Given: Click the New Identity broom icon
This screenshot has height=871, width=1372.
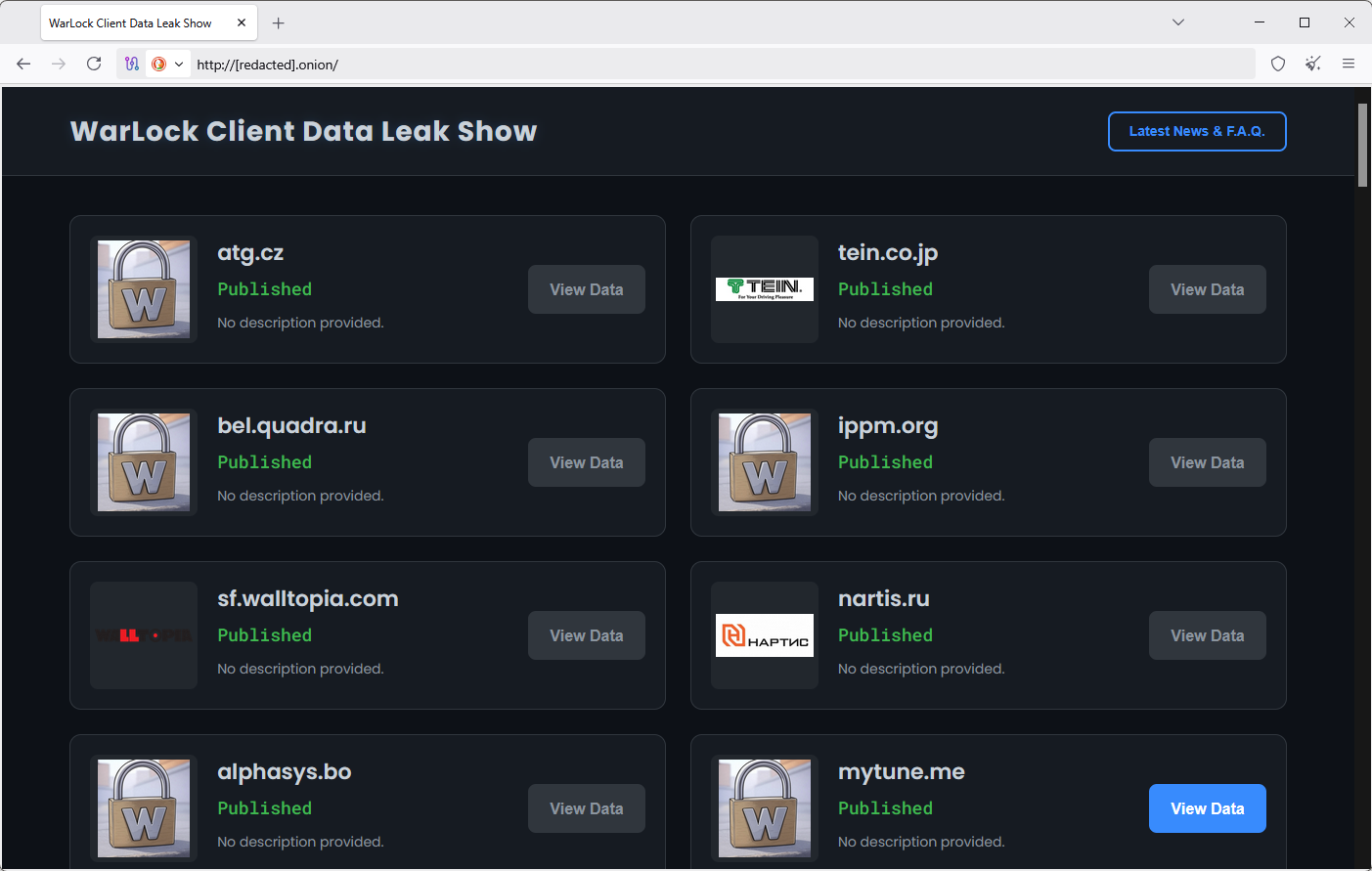Looking at the screenshot, I should (1313, 64).
